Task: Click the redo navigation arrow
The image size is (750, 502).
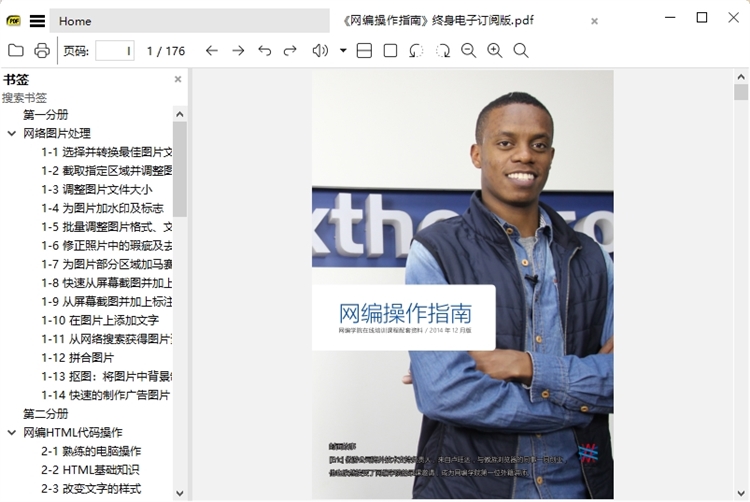Action: [x=290, y=51]
